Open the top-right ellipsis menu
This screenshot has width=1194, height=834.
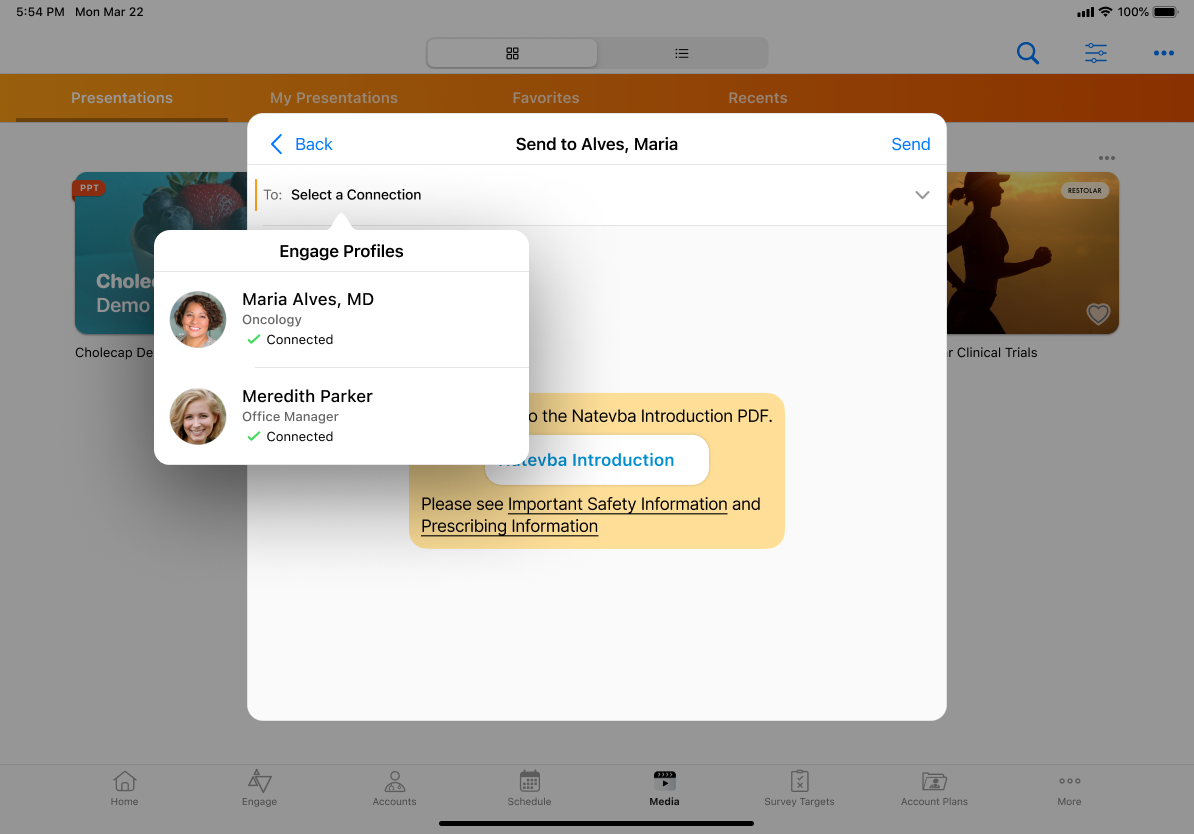point(1163,53)
